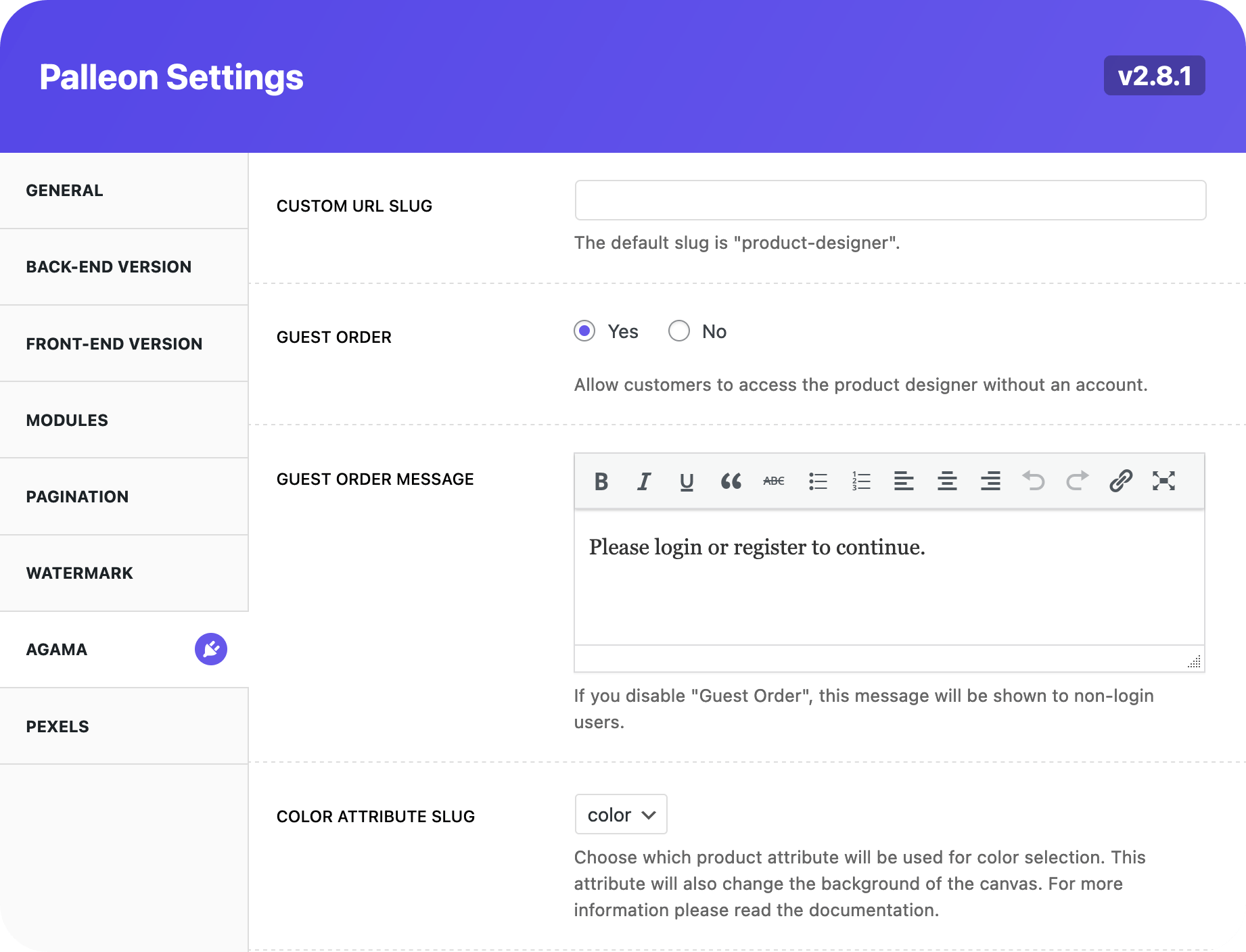Click the plug icon next to Agama
Image resolution: width=1246 pixels, height=952 pixels.
211,649
